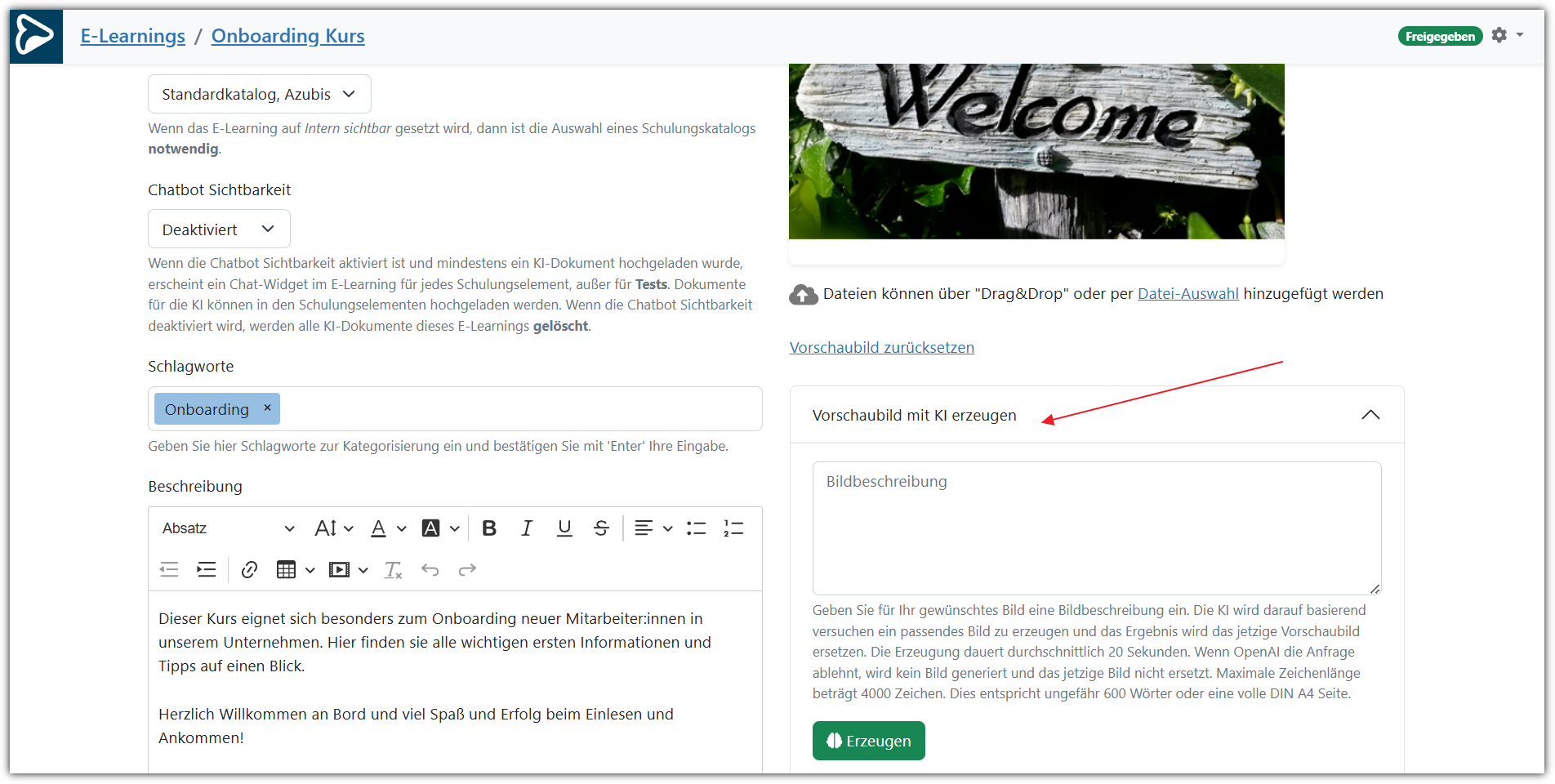1555x784 pixels.
Task: Collapse the Vorschaubild mit KI erzeugen panel
Action: click(1370, 415)
